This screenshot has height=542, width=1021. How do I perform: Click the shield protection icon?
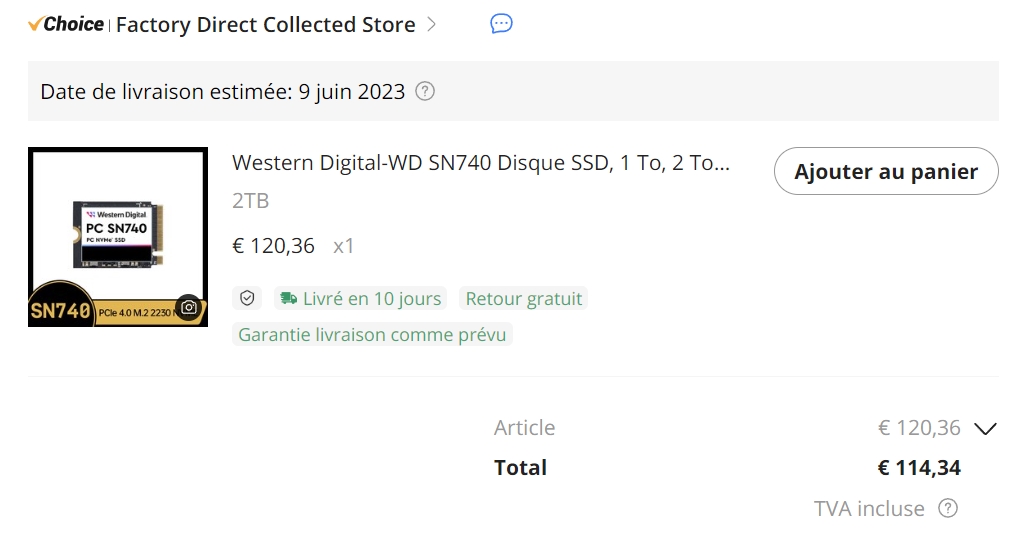[247, 298]
